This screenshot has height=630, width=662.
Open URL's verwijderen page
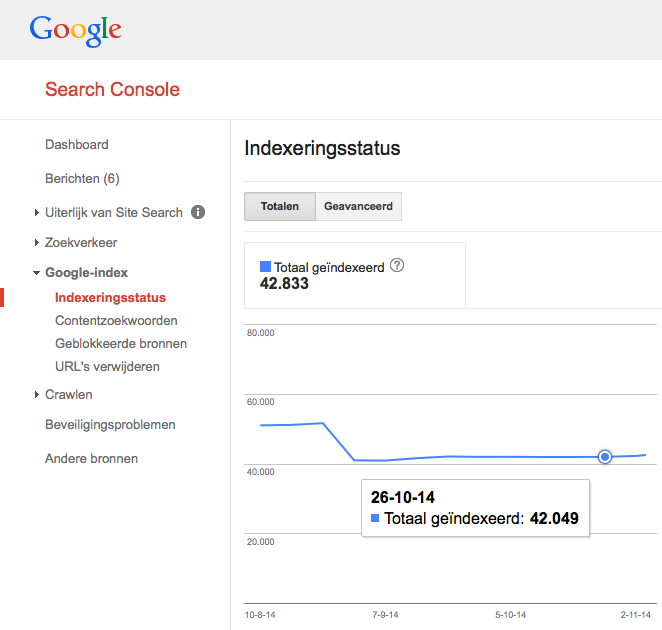coord(107,367)
